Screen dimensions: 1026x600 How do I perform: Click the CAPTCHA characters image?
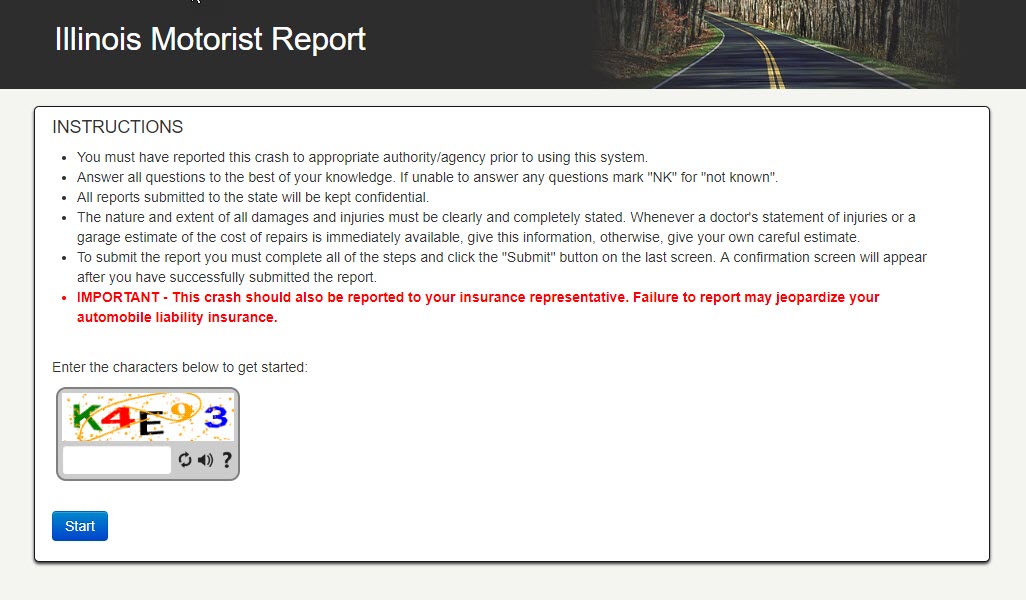tap(148, 417)
